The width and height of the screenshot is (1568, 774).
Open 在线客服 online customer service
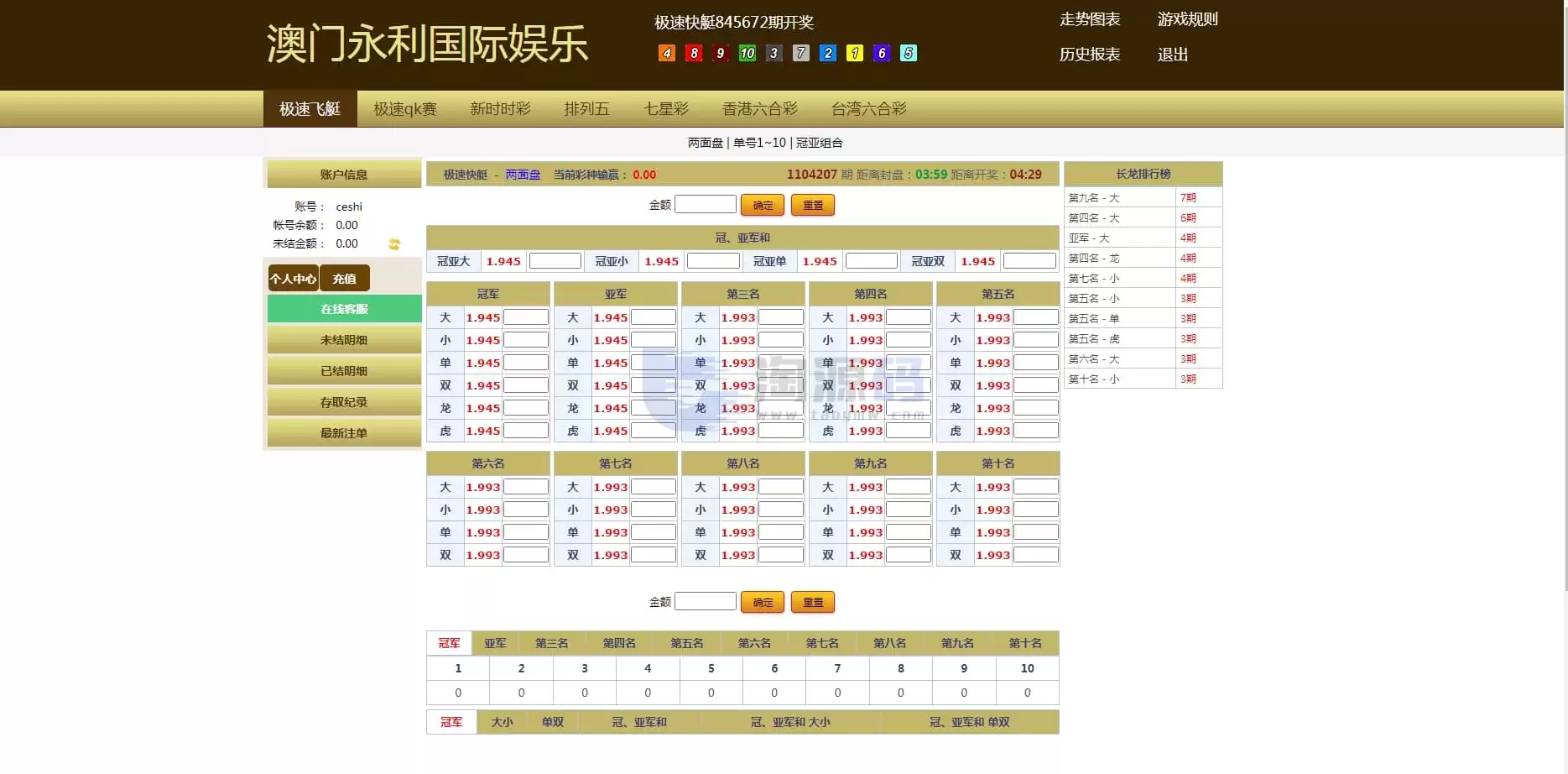(344, 309)
